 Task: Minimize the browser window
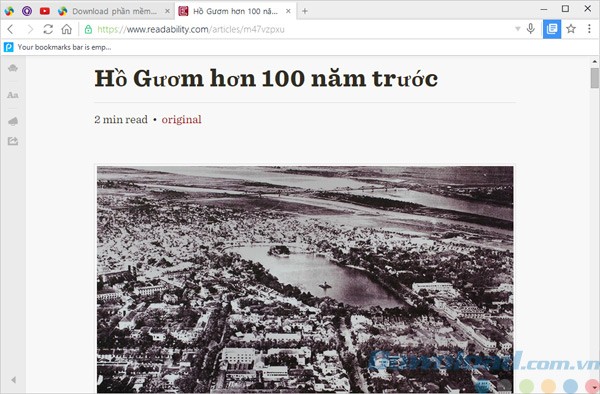click(544, 9)
